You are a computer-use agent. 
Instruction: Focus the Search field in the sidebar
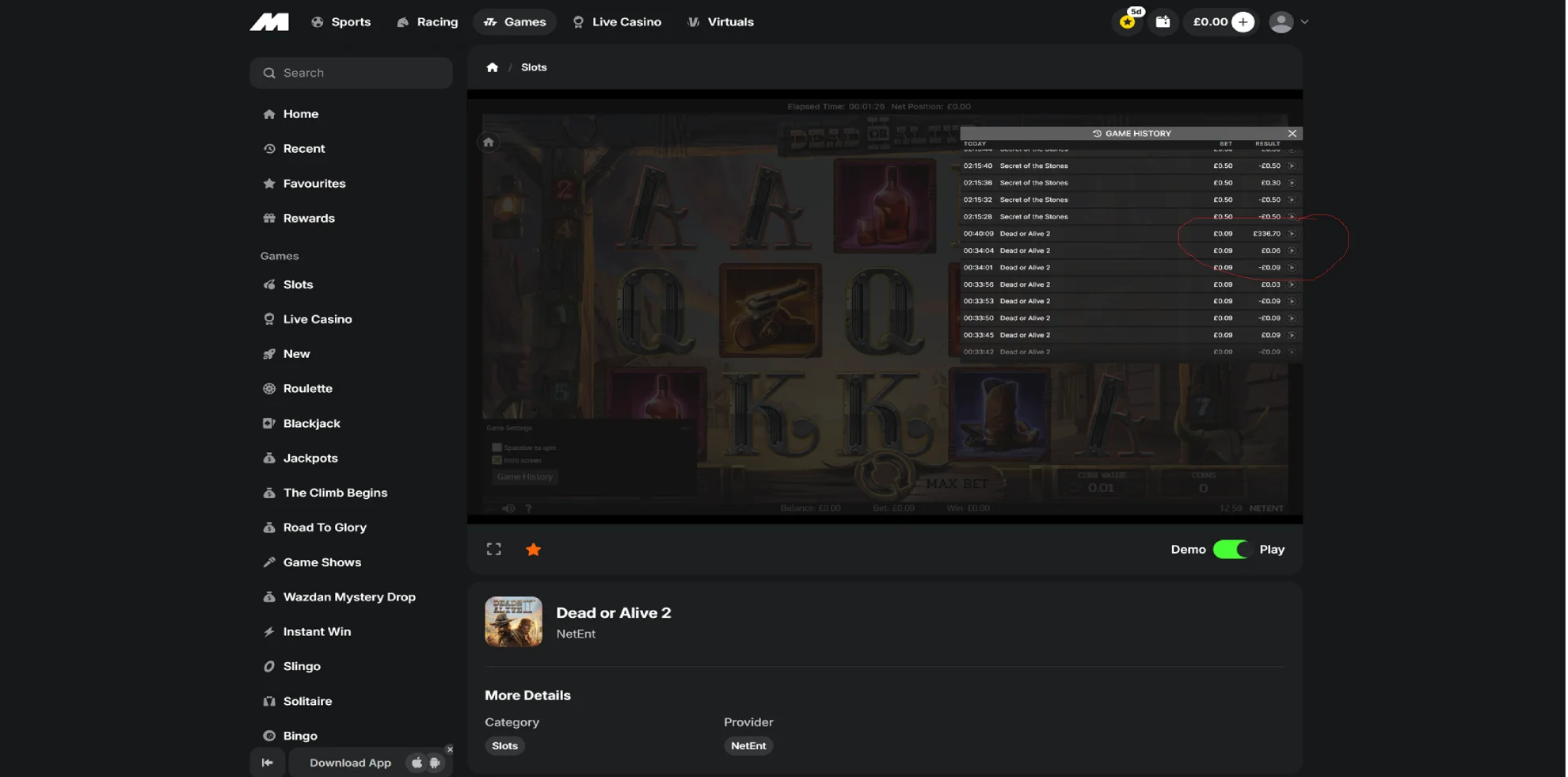click(352, 73)
